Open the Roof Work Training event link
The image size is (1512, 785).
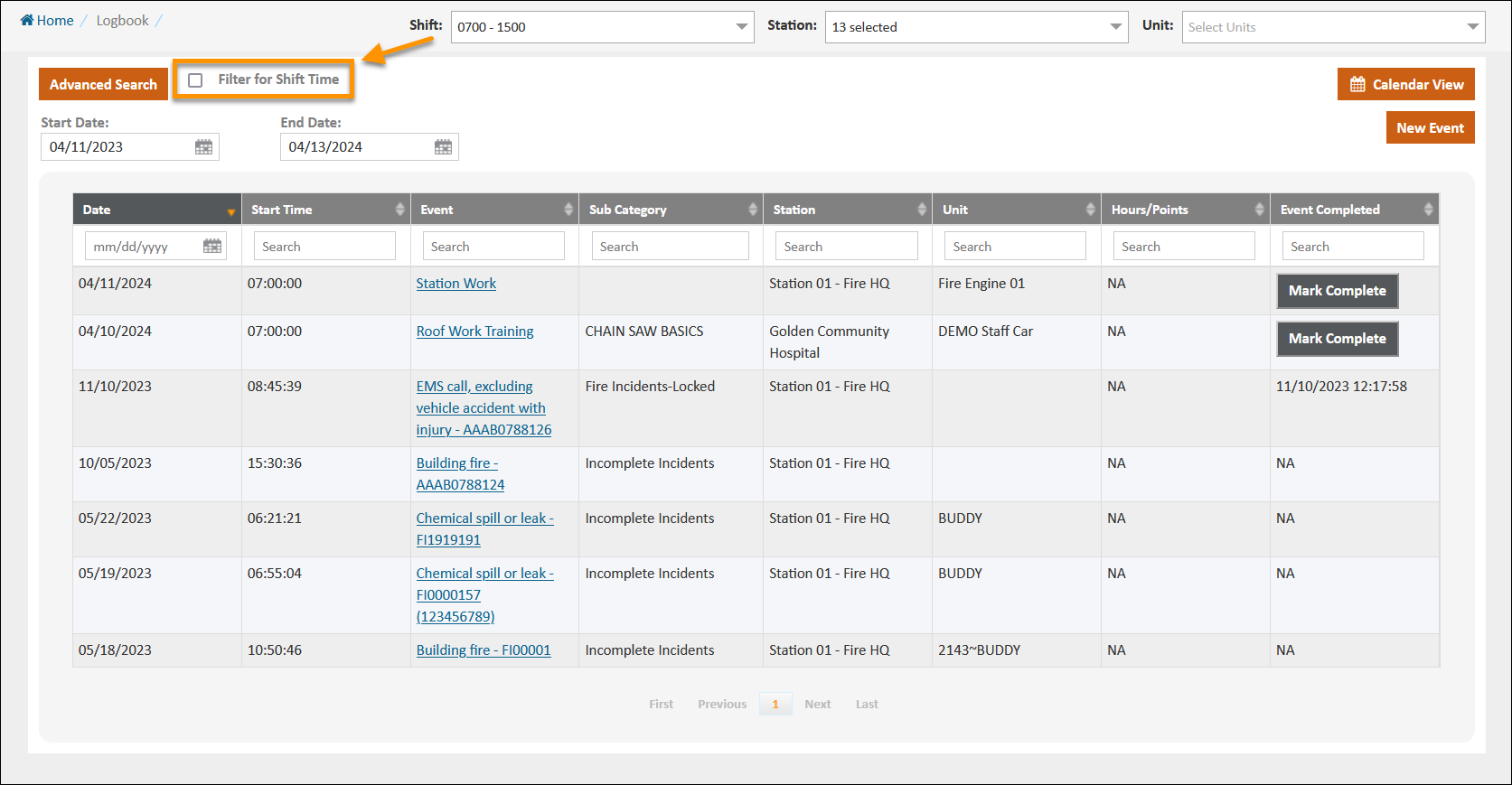474,332
